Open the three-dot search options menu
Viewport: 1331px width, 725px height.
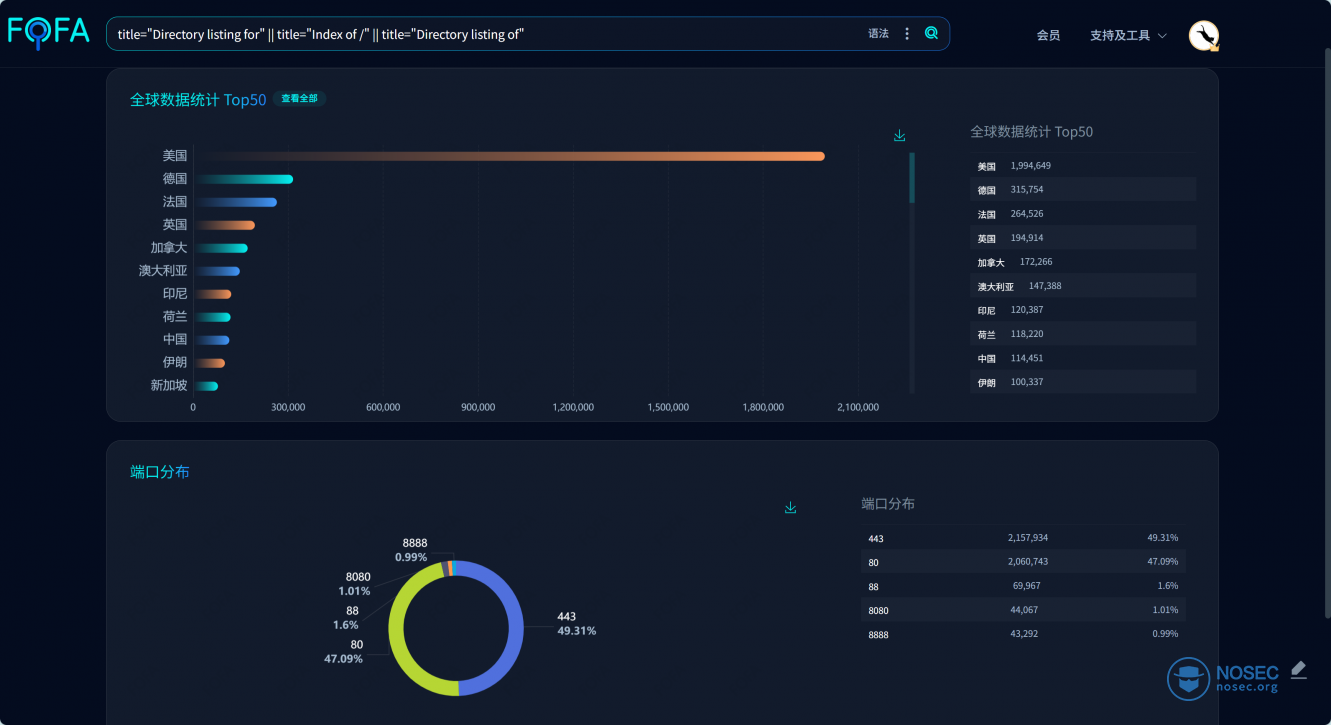tap(907, 33)
